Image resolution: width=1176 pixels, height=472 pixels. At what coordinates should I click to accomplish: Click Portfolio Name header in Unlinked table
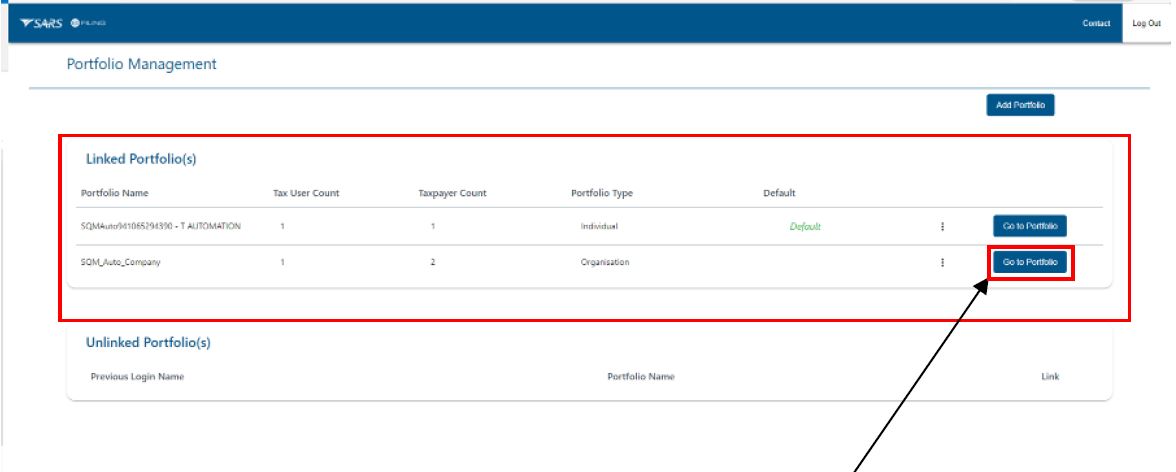(640, 377)
